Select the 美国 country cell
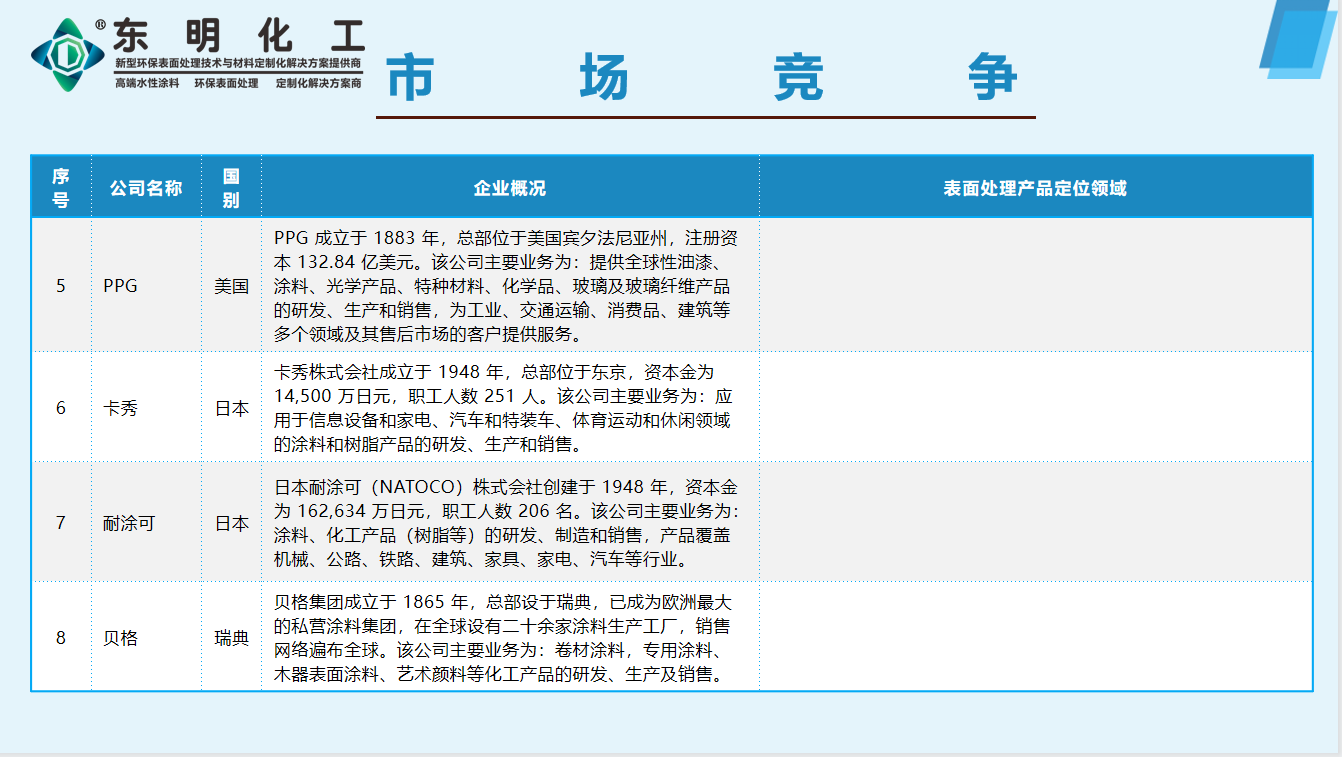 pyautogui.click(x=231, y=285)
